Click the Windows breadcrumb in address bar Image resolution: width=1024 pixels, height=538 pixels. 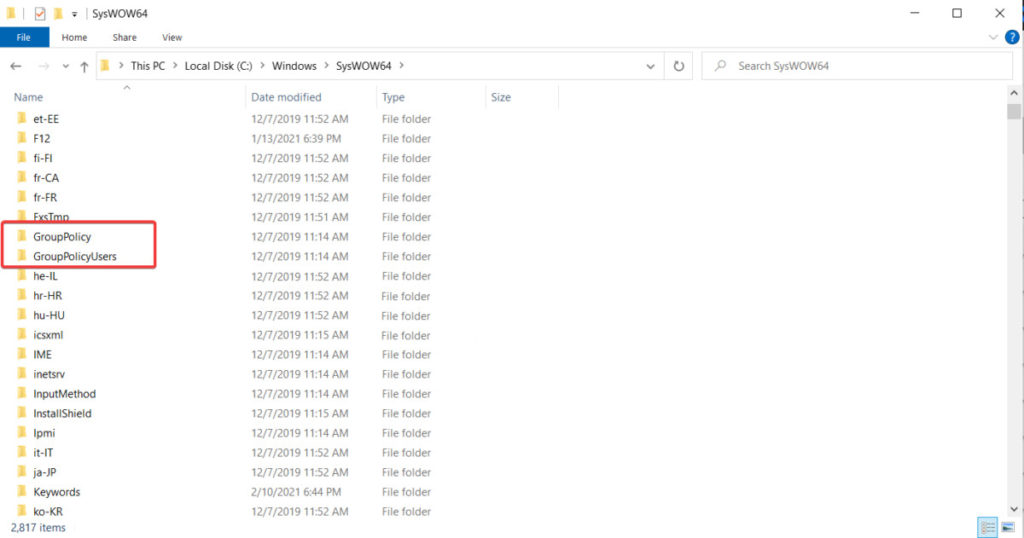(293, 66)
